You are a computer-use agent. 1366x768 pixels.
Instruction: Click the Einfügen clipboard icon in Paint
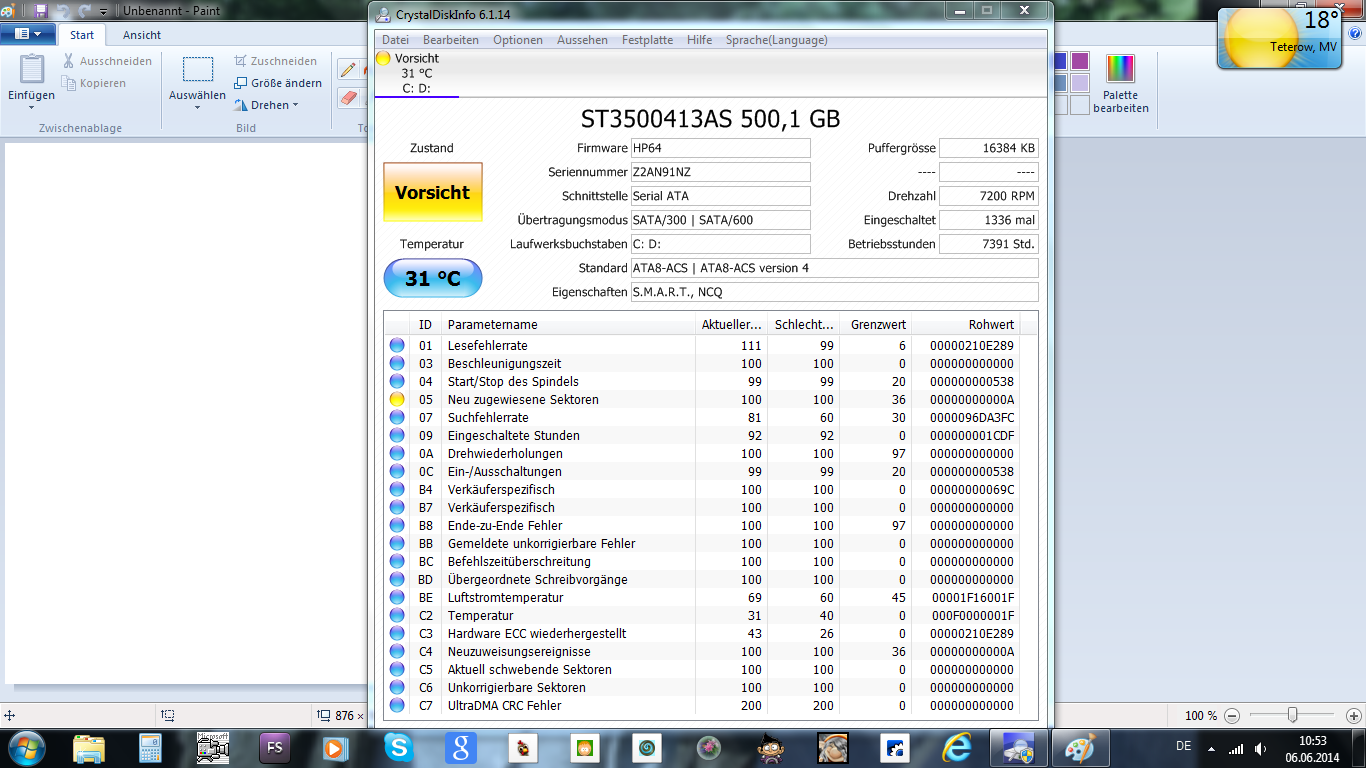click(x=32, y=69)
